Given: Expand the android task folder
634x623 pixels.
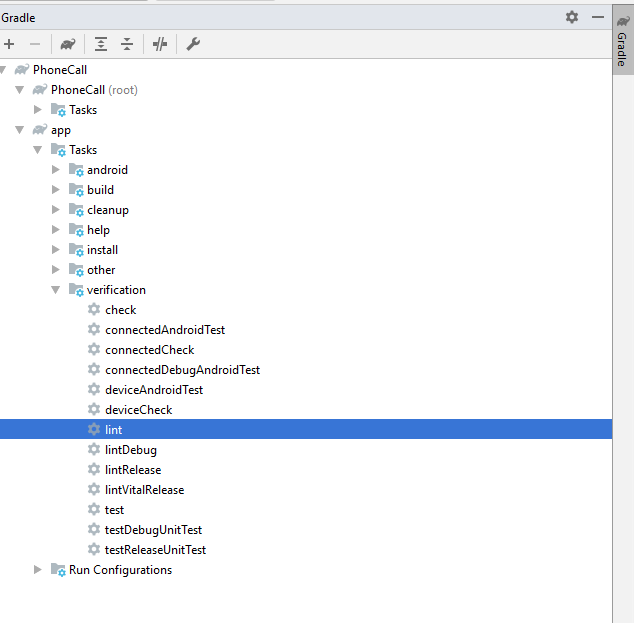Looking at the screenshot, I should coord(57,170).
